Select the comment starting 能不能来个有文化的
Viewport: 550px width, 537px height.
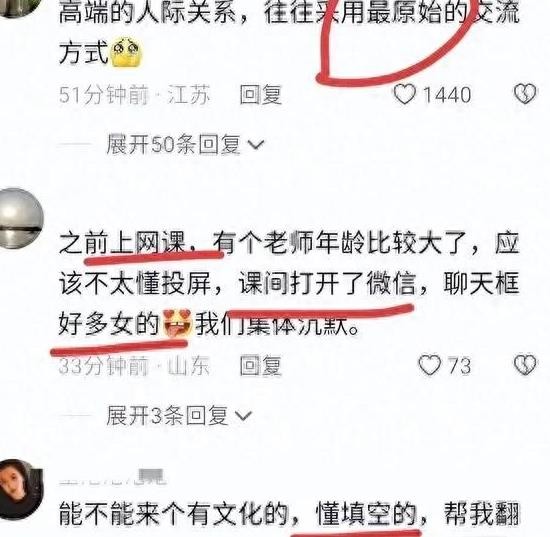tap(289, 515)
